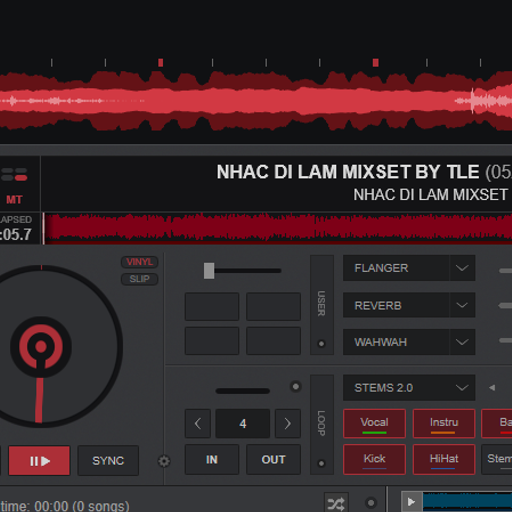The image size is (512, 512).
Task: Open the LOOP panel tab
Action: (321, 423)
